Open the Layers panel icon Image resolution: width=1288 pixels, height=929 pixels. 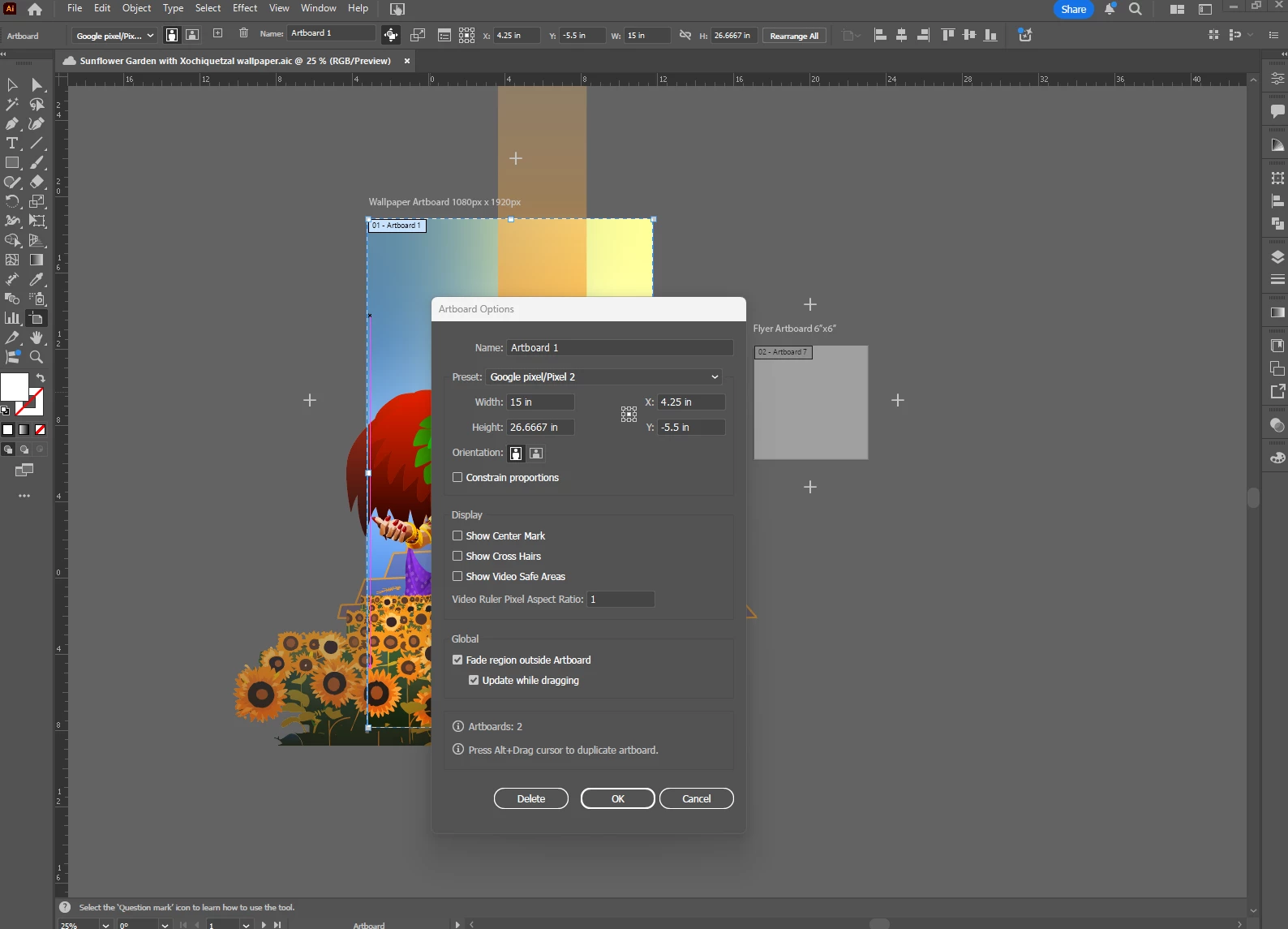click(1277, 257)
